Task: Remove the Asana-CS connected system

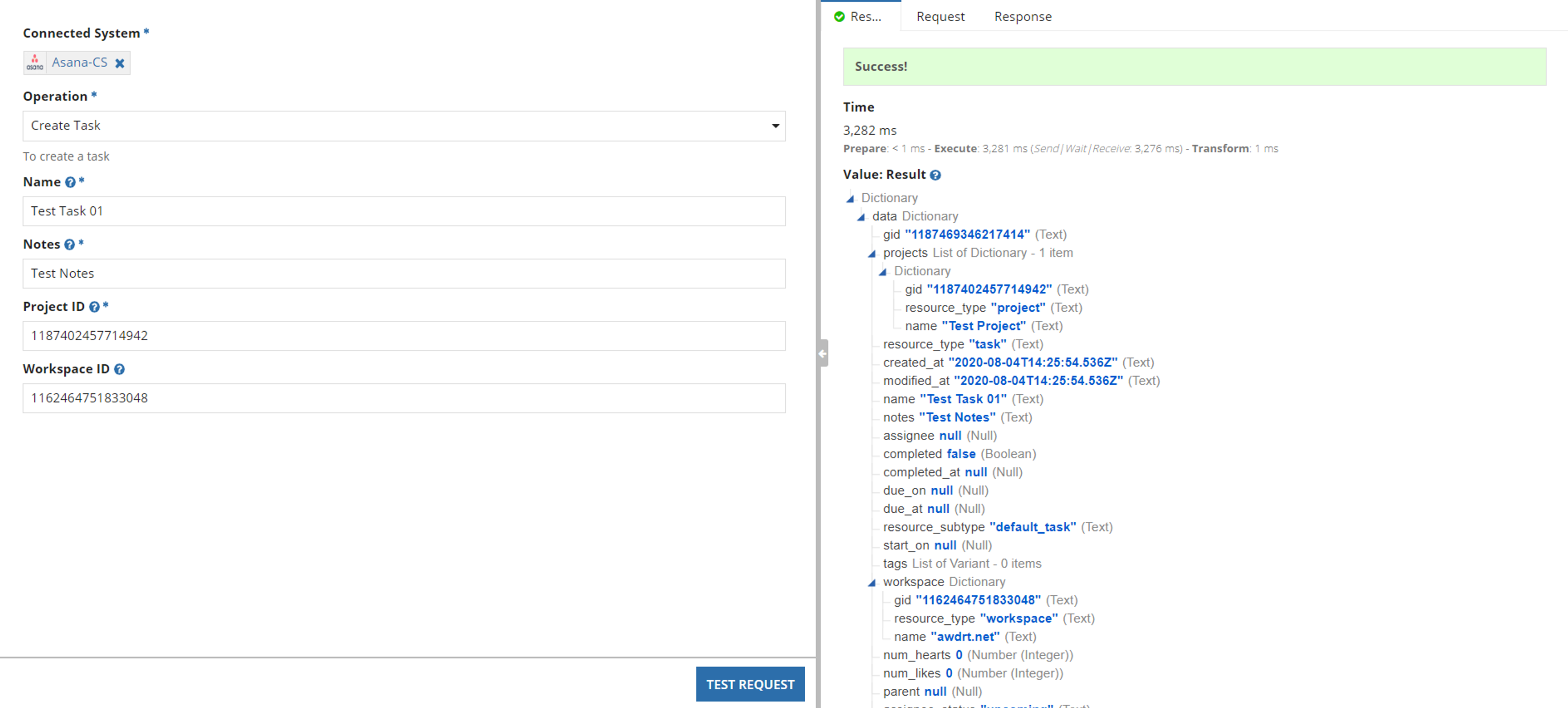Action: click(x=120, y=63)
